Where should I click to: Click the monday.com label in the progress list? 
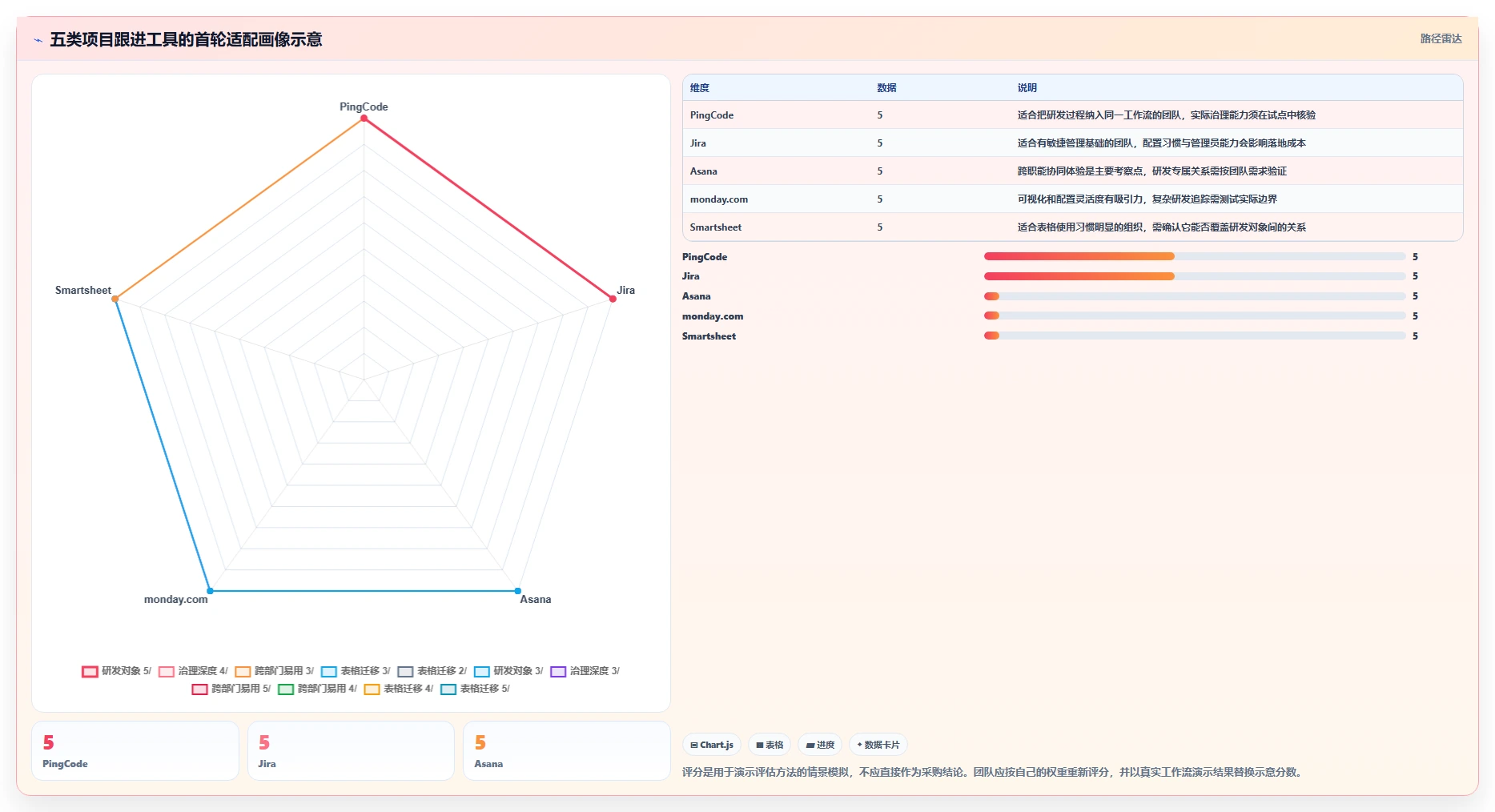713,316
